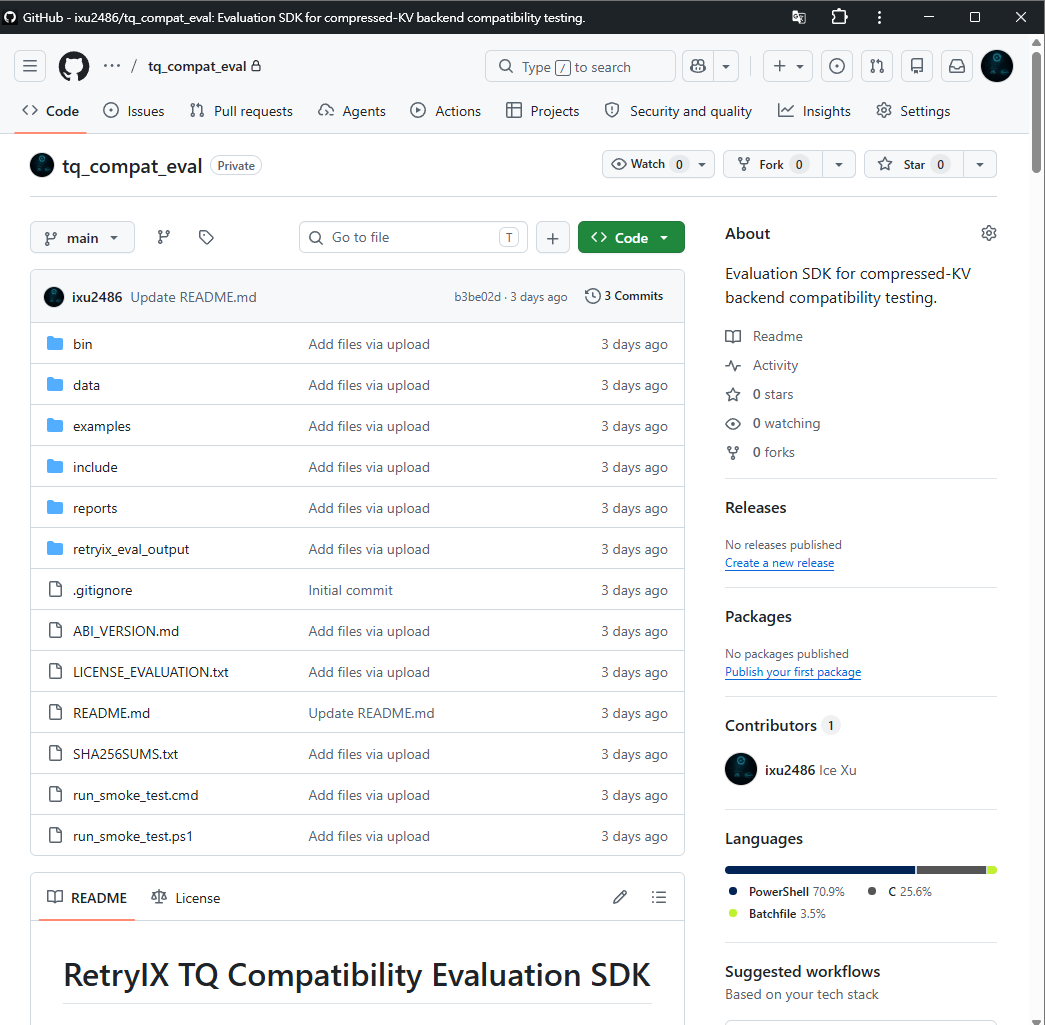Screen dimensions: 1045x1025
Task: Open run_smoke_test.ps1 file
Action: click(133, 836)
